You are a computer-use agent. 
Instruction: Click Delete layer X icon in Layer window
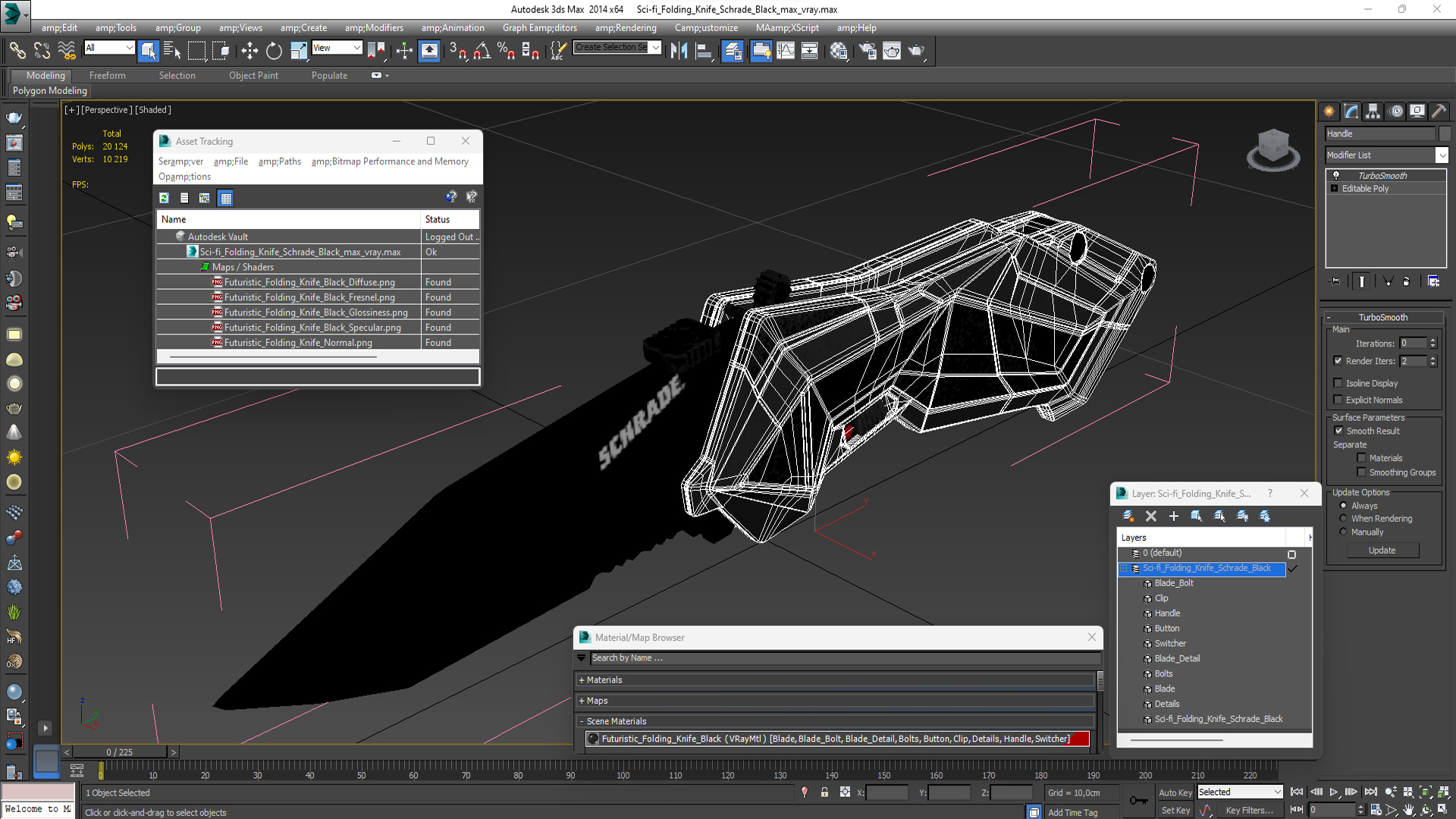[1150, 516]
